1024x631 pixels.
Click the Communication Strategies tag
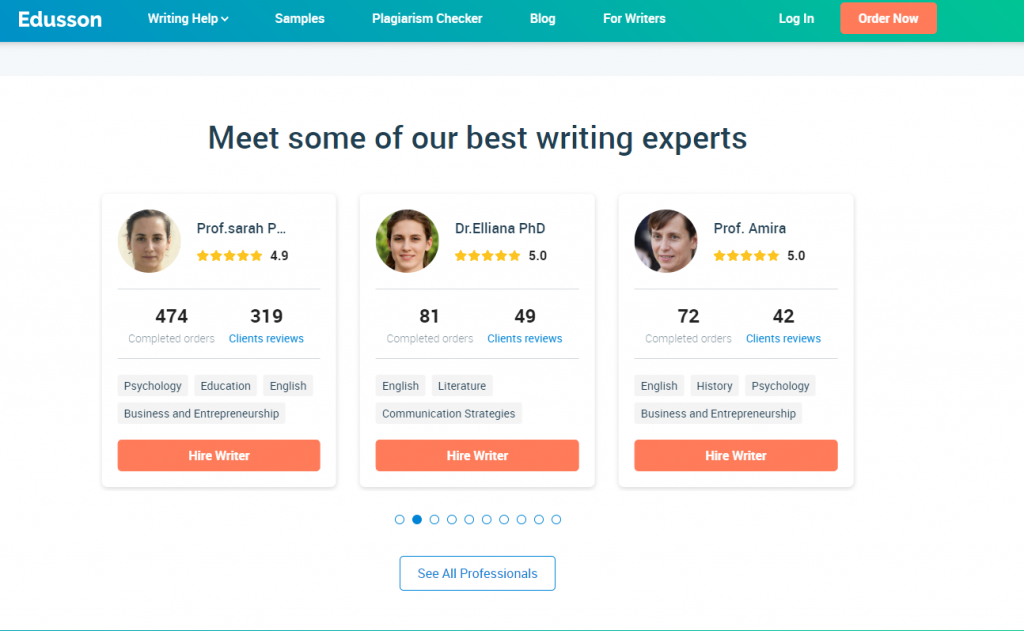[449, 413]
